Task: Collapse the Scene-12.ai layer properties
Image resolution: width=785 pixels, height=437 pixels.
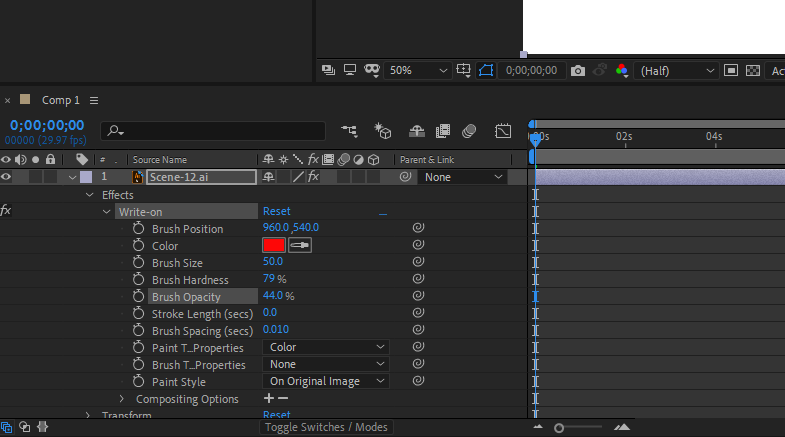Action: tap(73, 177)
